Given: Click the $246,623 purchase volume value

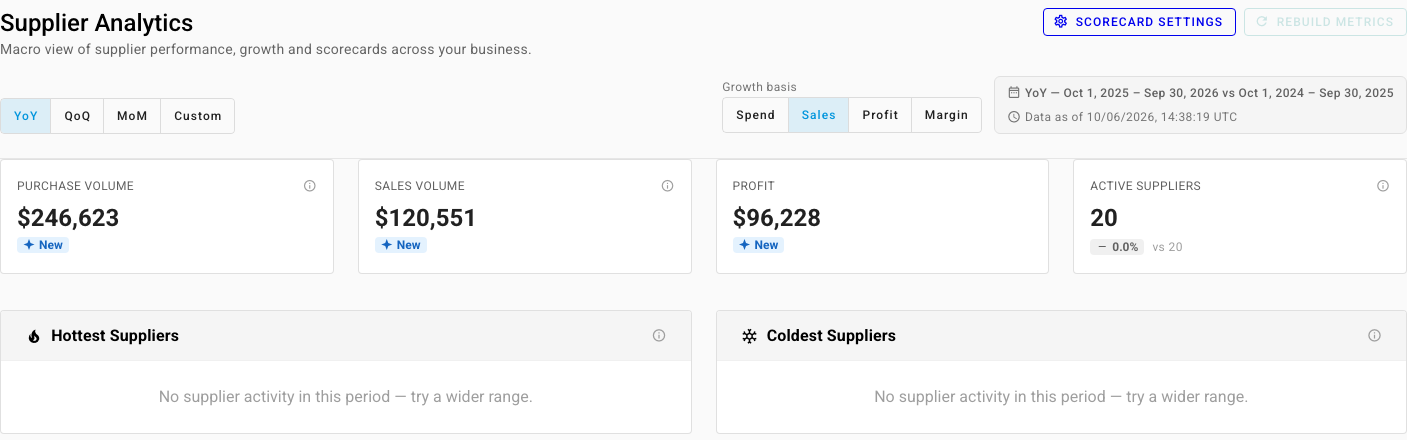Looking at the screenshot, I should [68, 218].
